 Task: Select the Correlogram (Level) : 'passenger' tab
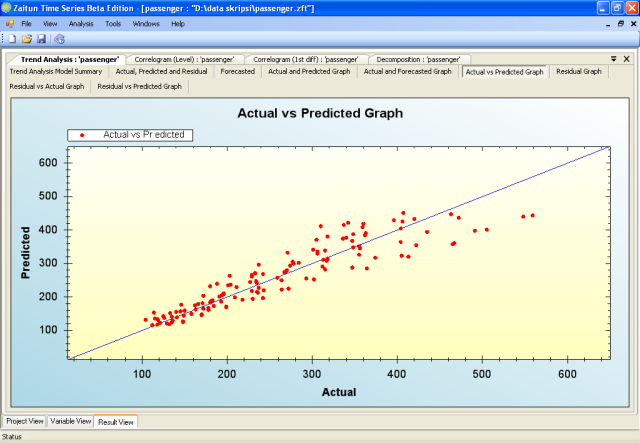[x=183, y=59]
